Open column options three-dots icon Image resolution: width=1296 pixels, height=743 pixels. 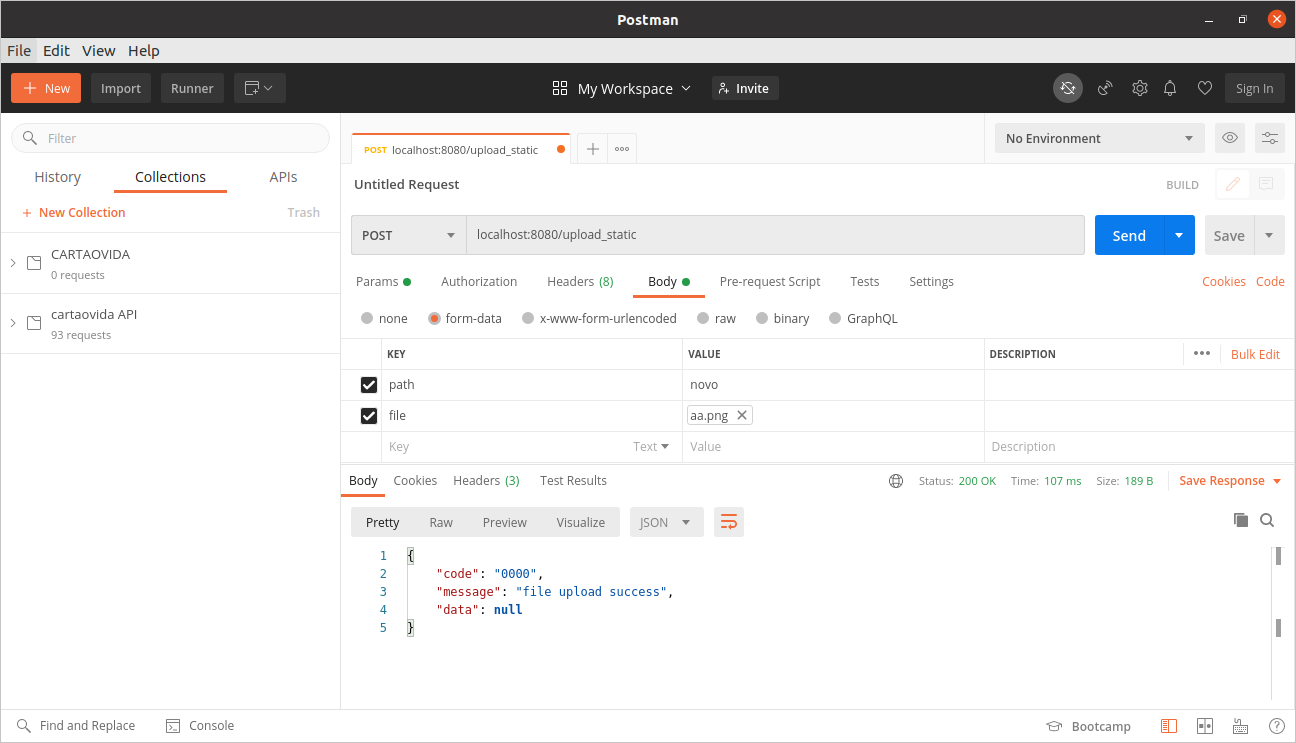pos(1202,354)
